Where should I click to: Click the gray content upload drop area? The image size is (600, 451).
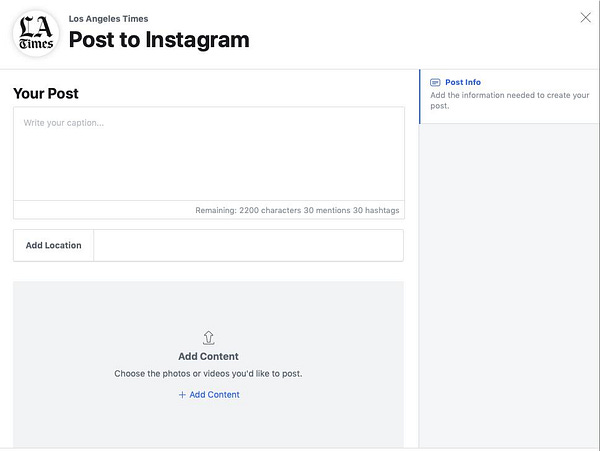click(208, 365)
